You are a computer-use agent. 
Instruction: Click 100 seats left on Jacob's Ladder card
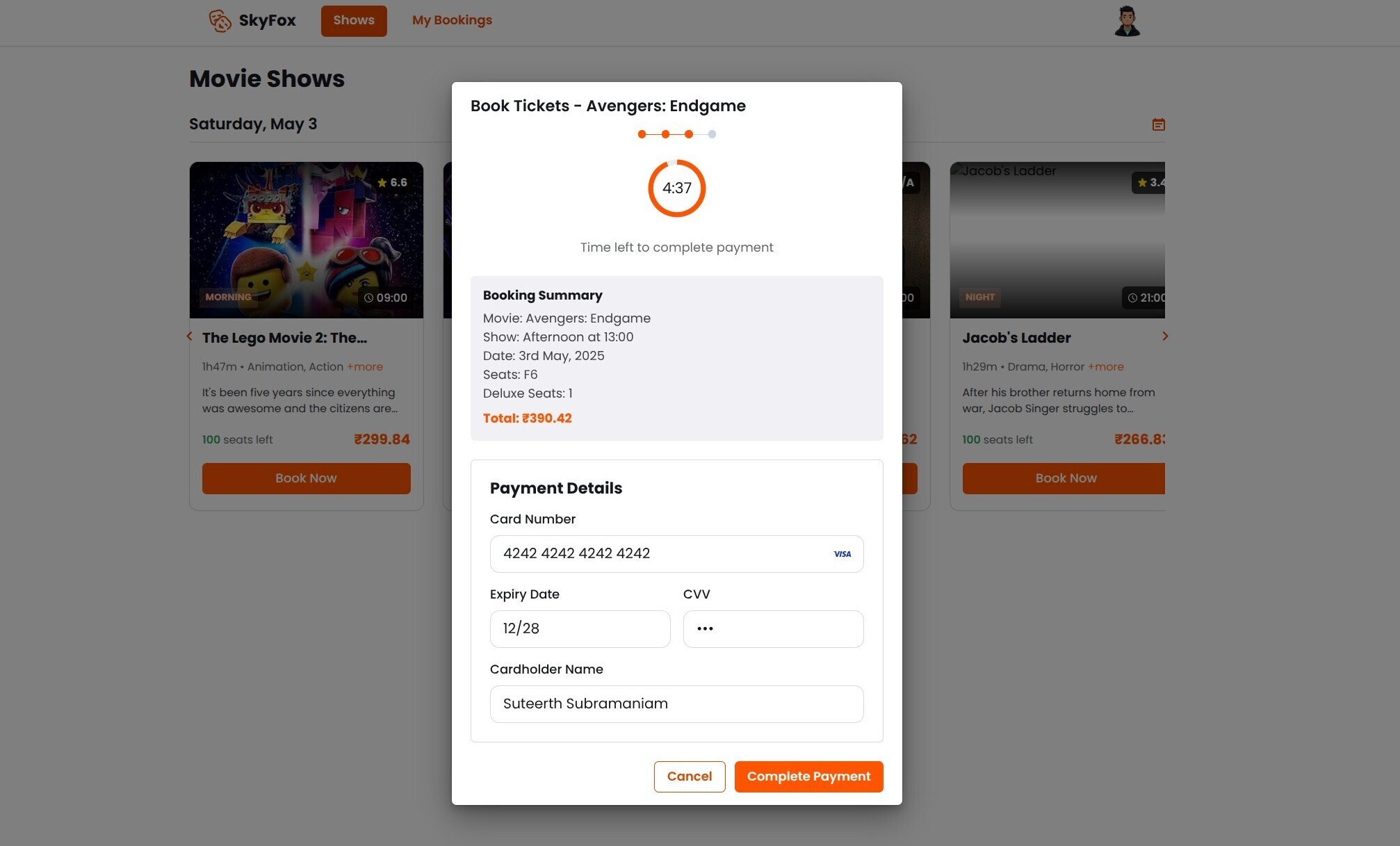pyautogui.click(x=997, y=440)
